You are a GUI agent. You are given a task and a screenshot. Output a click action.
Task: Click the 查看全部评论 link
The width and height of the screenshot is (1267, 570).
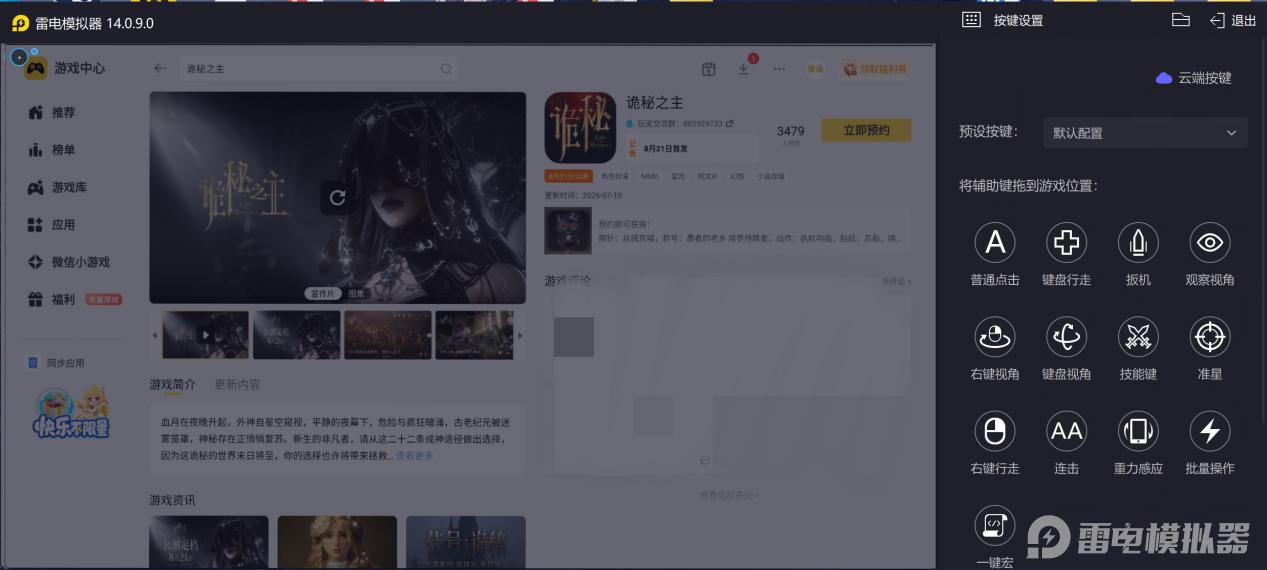coord(729,495)
